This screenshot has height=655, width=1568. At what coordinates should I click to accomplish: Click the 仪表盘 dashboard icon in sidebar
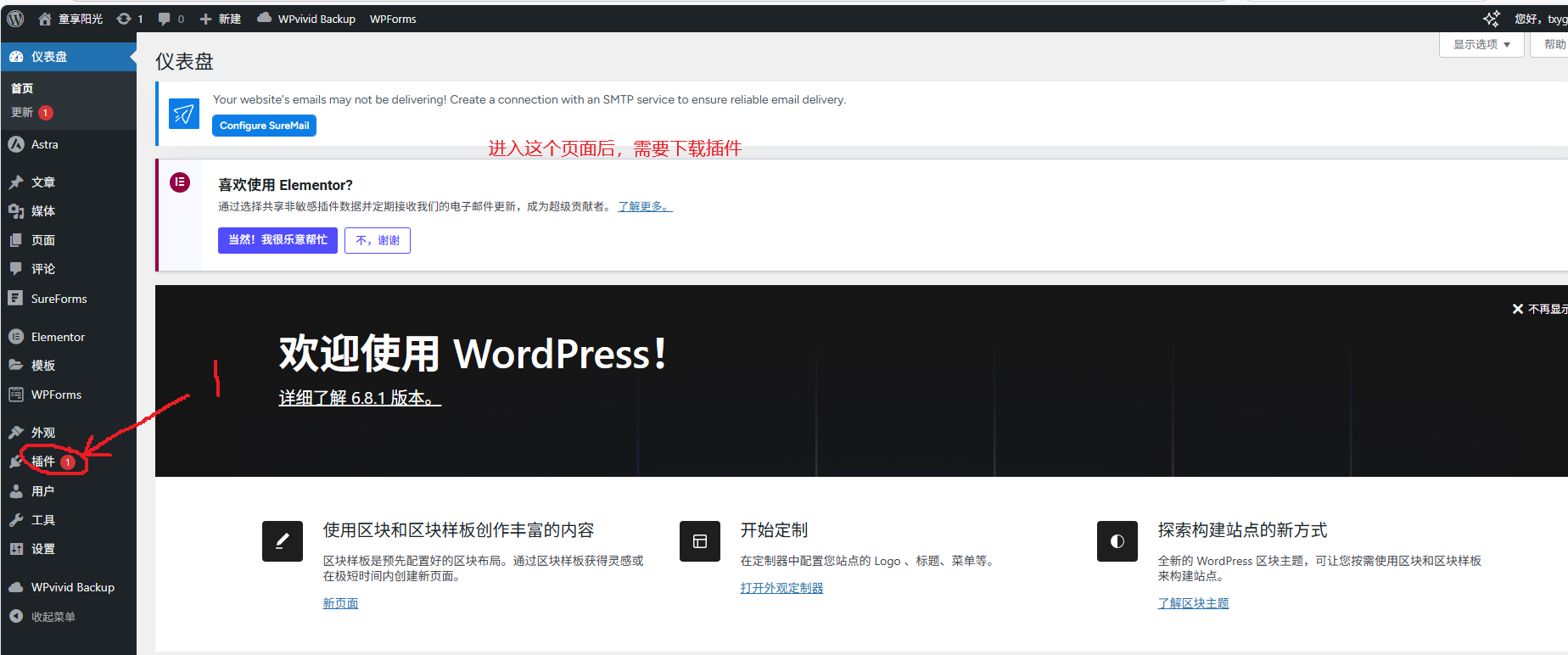tap(16, 57)
